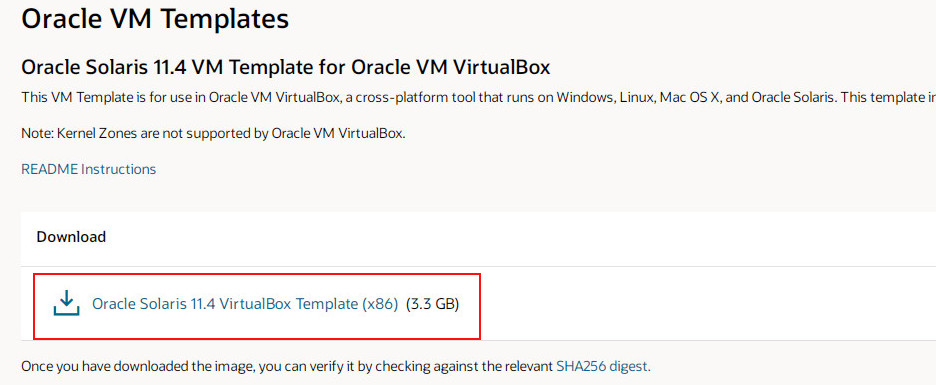Click the Kernel Zones not supported note
The width and height of the screenshot is (936, 385).
[213, 133]
